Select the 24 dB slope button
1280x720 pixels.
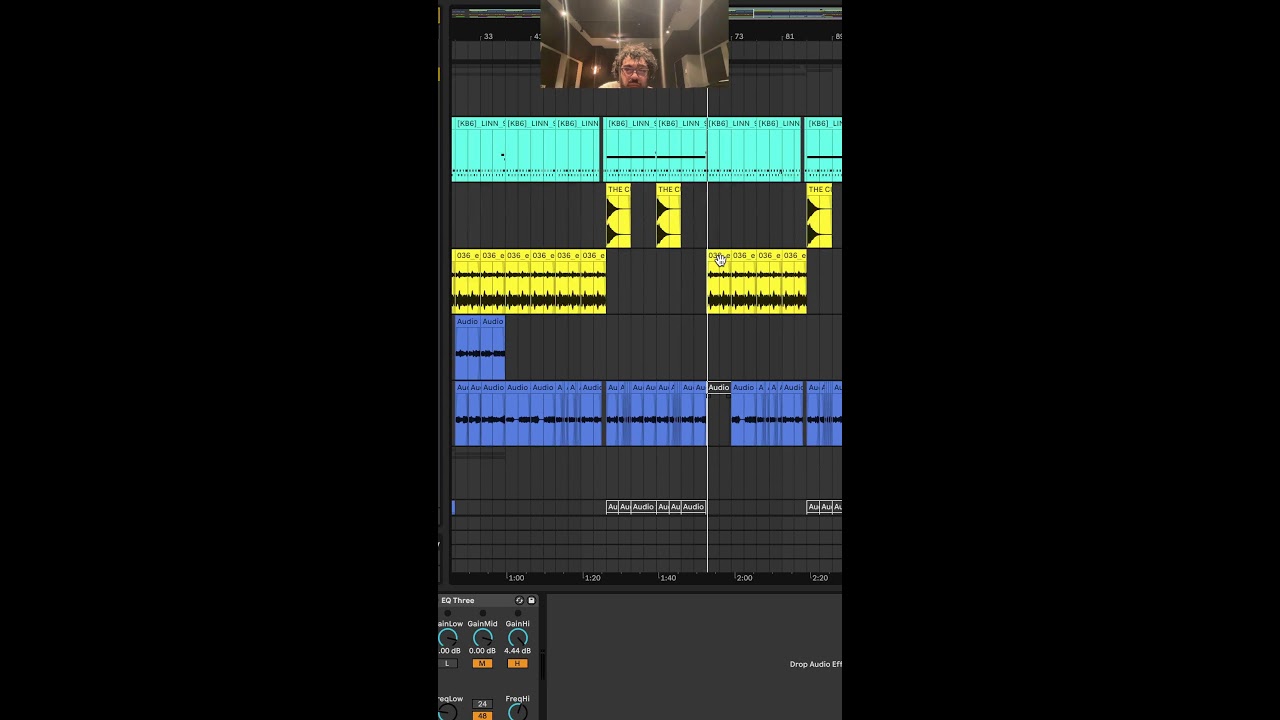(x=482, y=704)
